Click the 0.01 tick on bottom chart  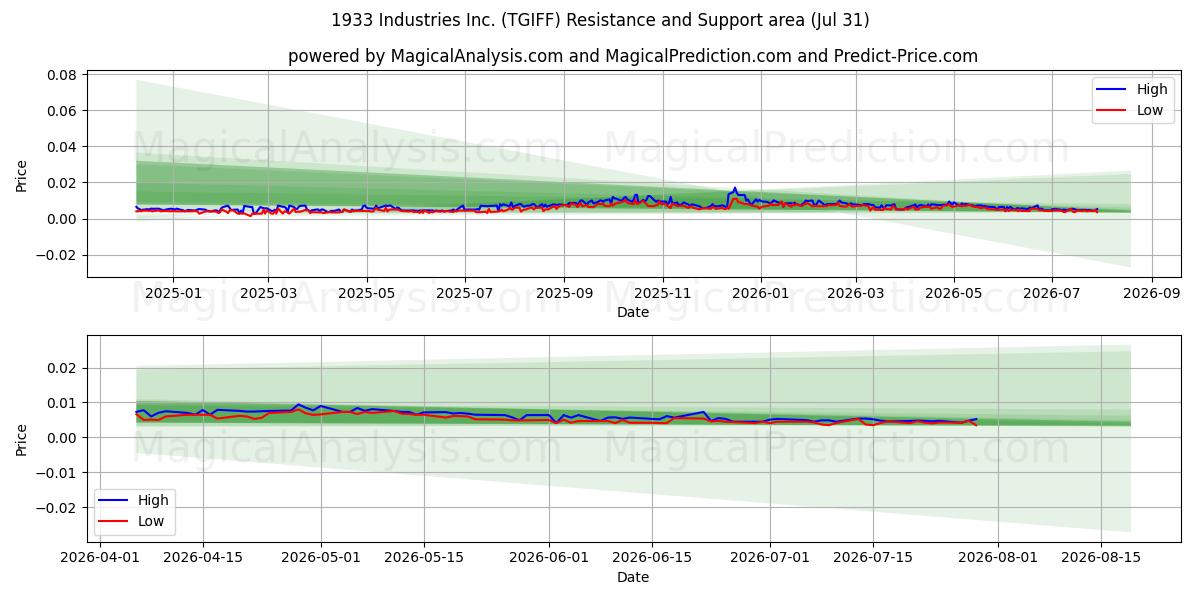click(x=63, y=403)
